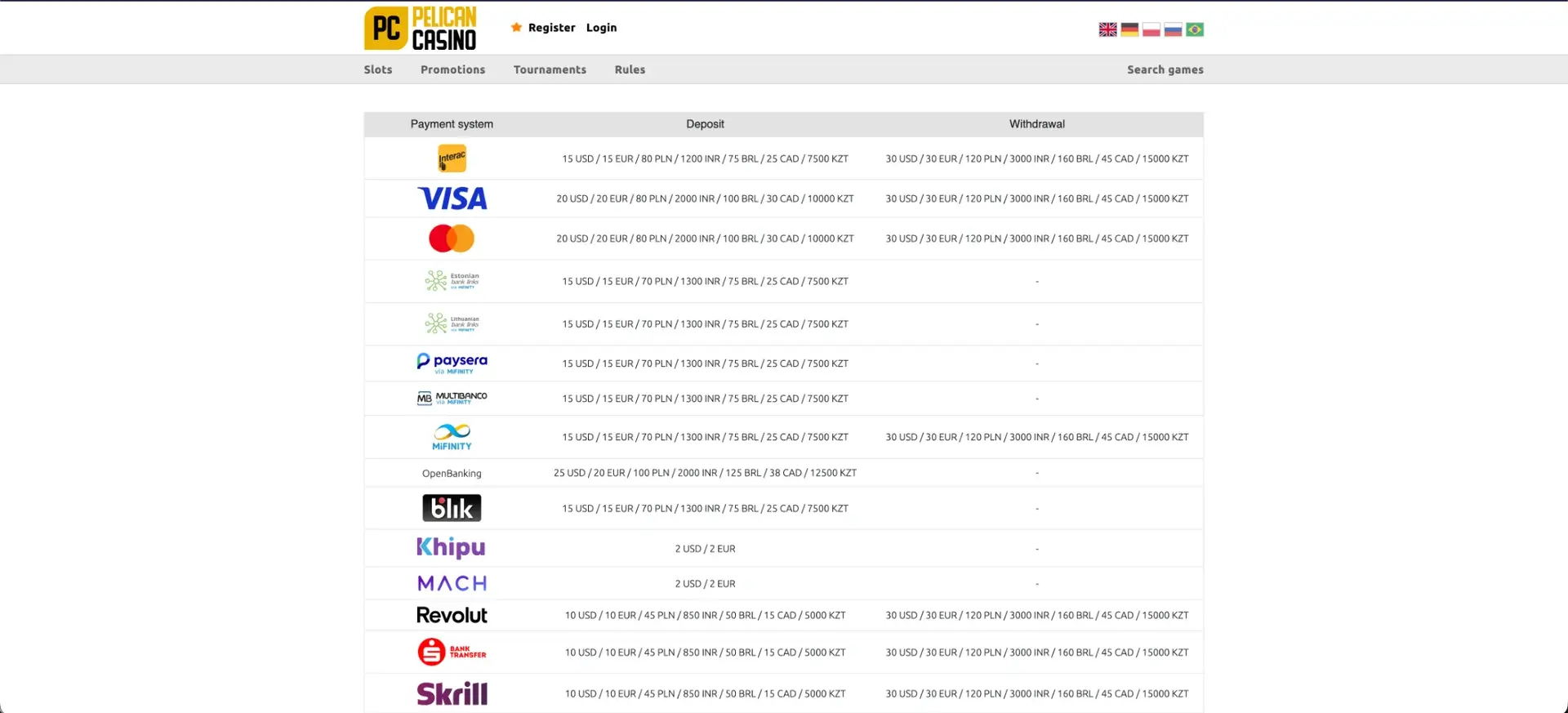The height and width of the screenshot is (713, 1568).
Task: Open the Slots menu
Action: 378,69
